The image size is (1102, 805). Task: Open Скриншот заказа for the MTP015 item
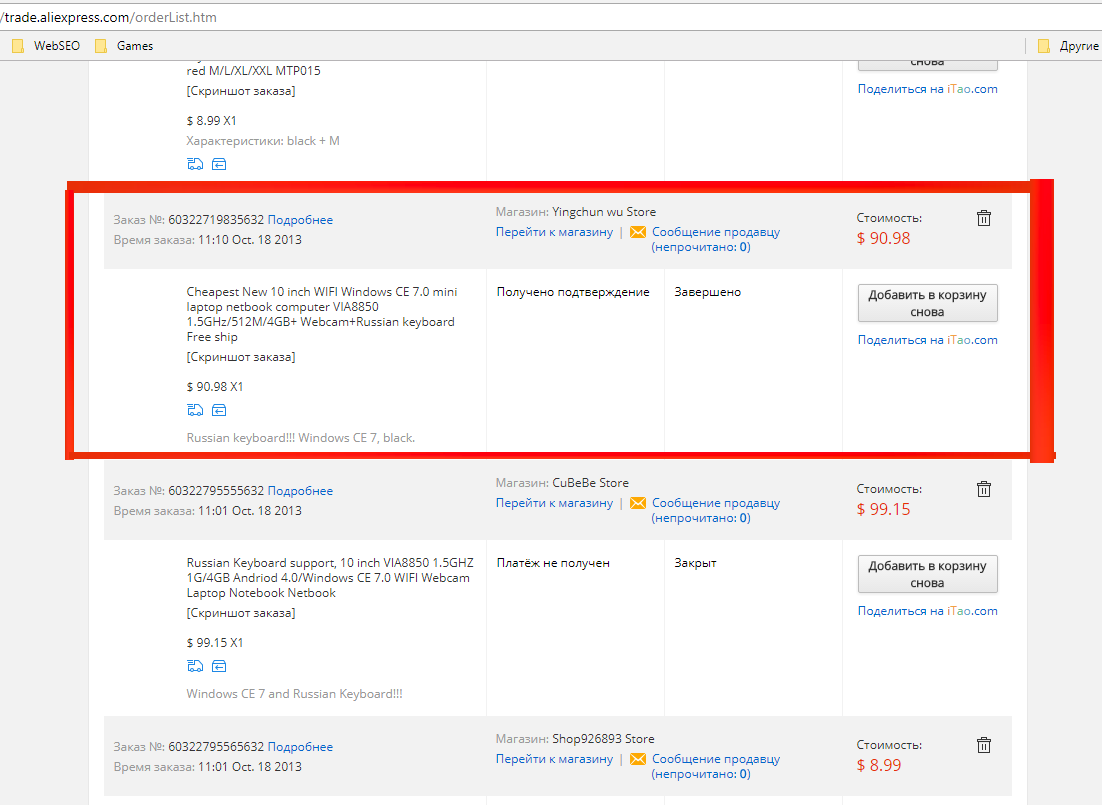click(241, 91)
